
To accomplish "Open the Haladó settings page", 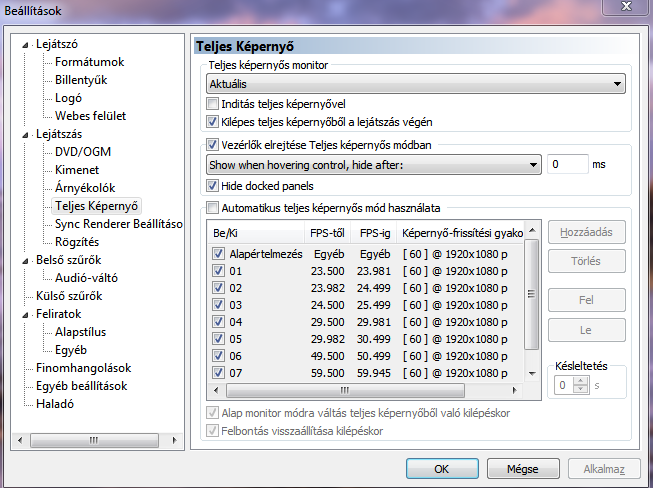I will [55, 403].
